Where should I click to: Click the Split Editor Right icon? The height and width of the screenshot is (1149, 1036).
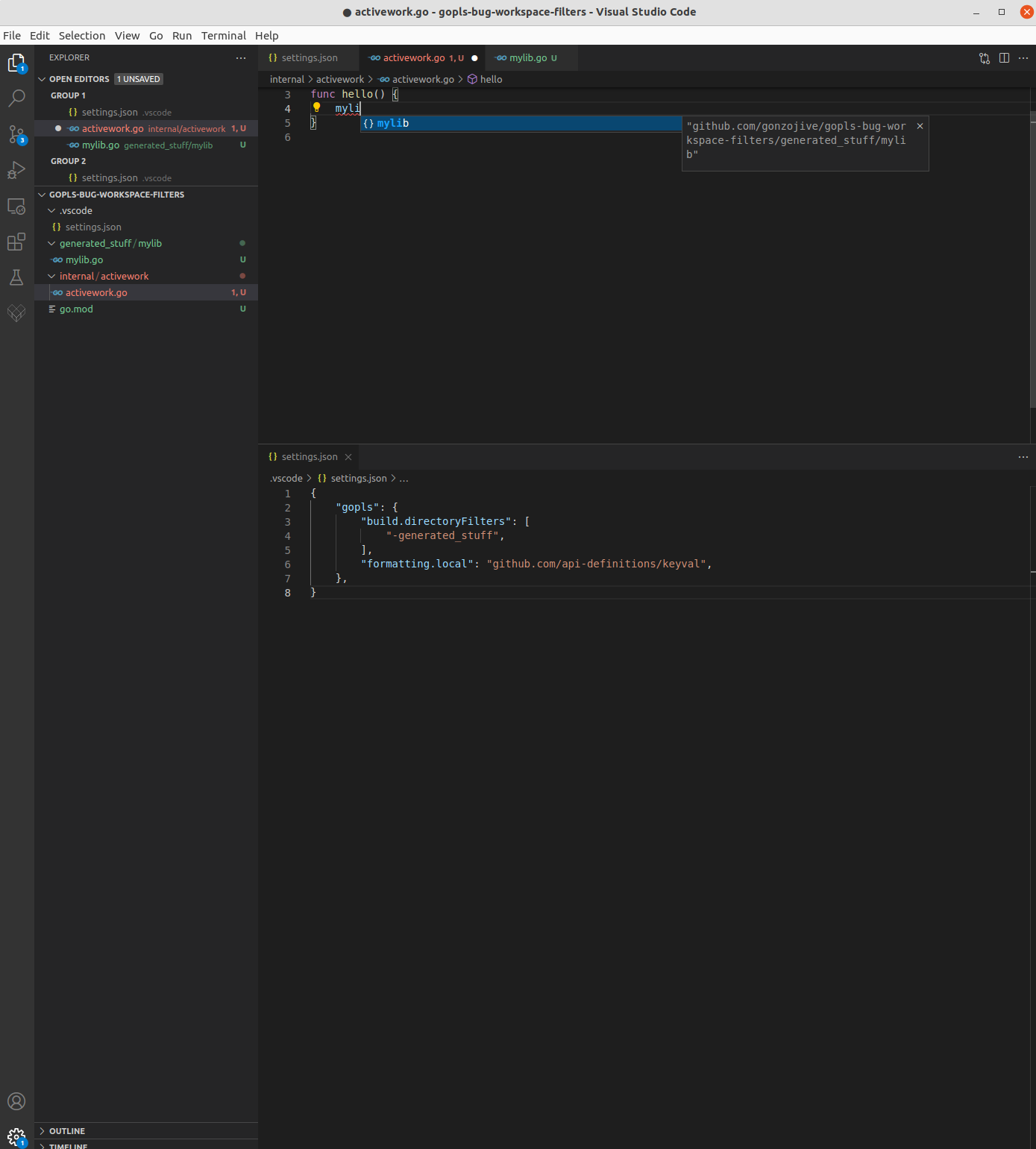(x=1004, y=57)
